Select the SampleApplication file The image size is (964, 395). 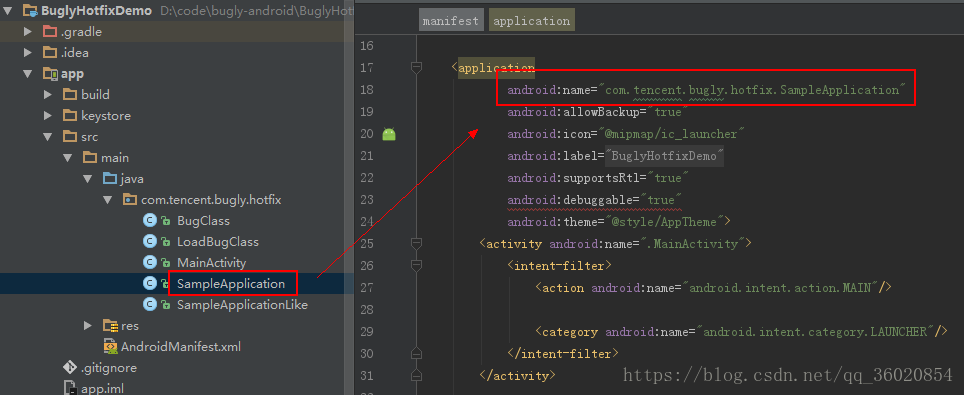point(231,284)
